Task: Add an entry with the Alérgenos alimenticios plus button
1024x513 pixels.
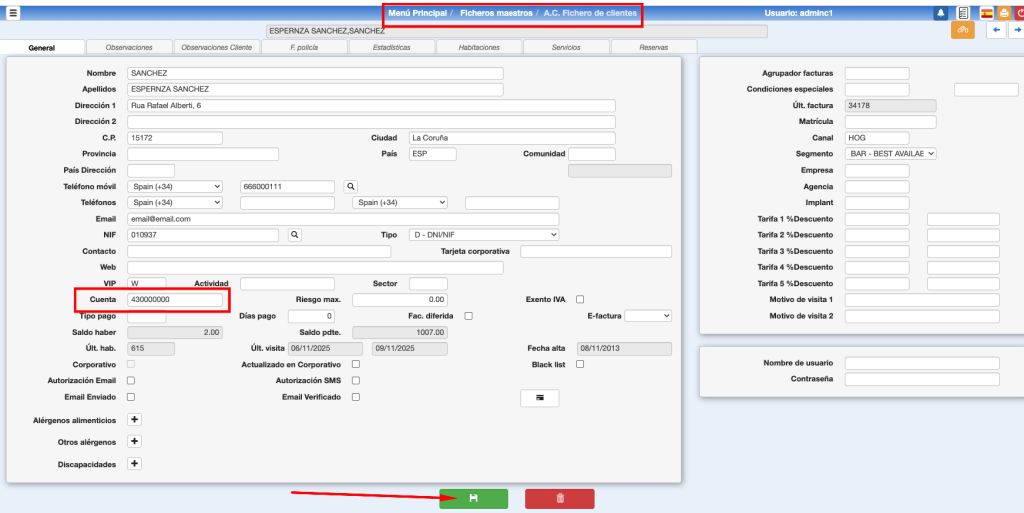Action: [x=135, y=420]
